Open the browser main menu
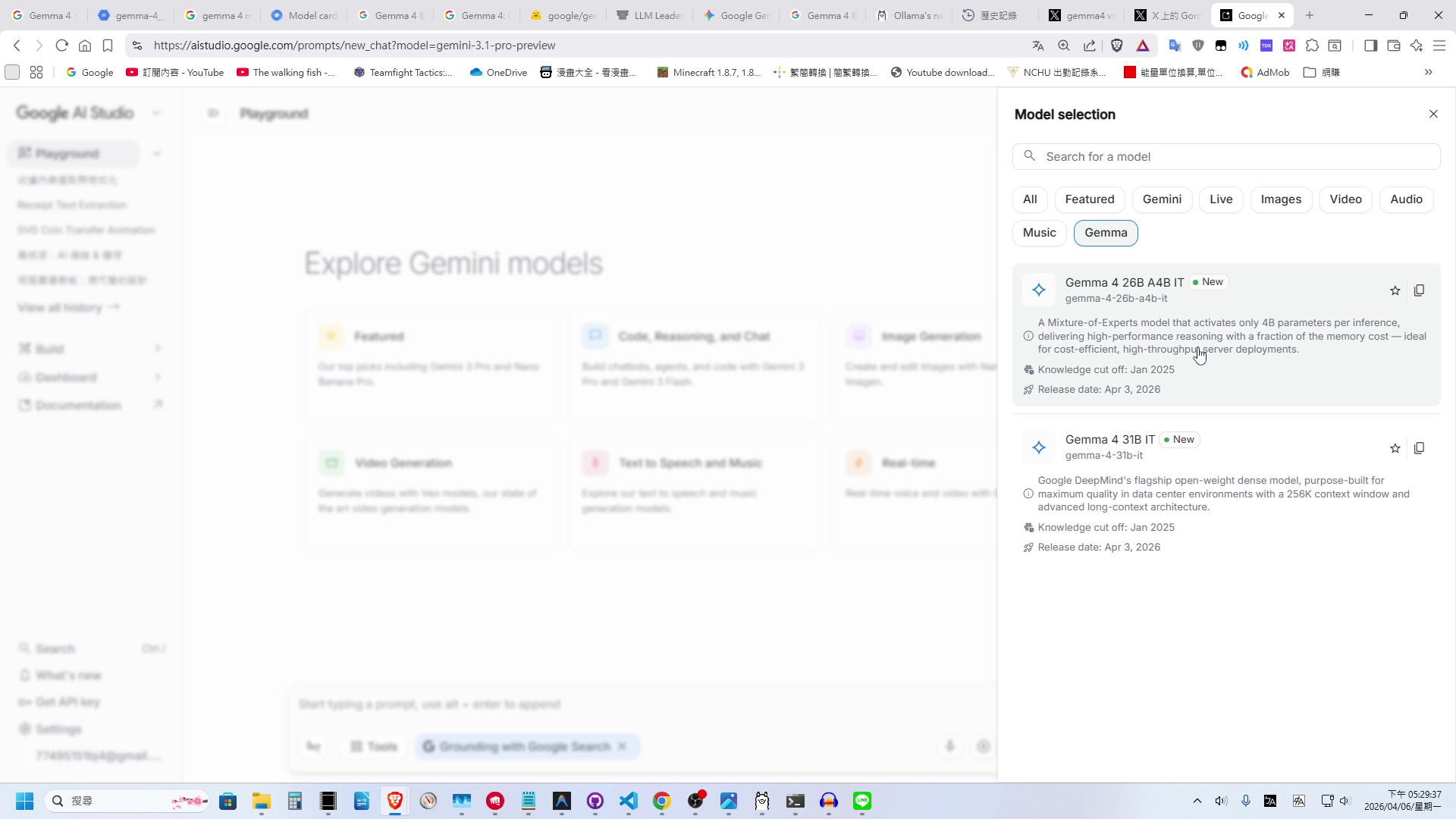Viewport: 1456px width, 819px height. (1439, 45)
